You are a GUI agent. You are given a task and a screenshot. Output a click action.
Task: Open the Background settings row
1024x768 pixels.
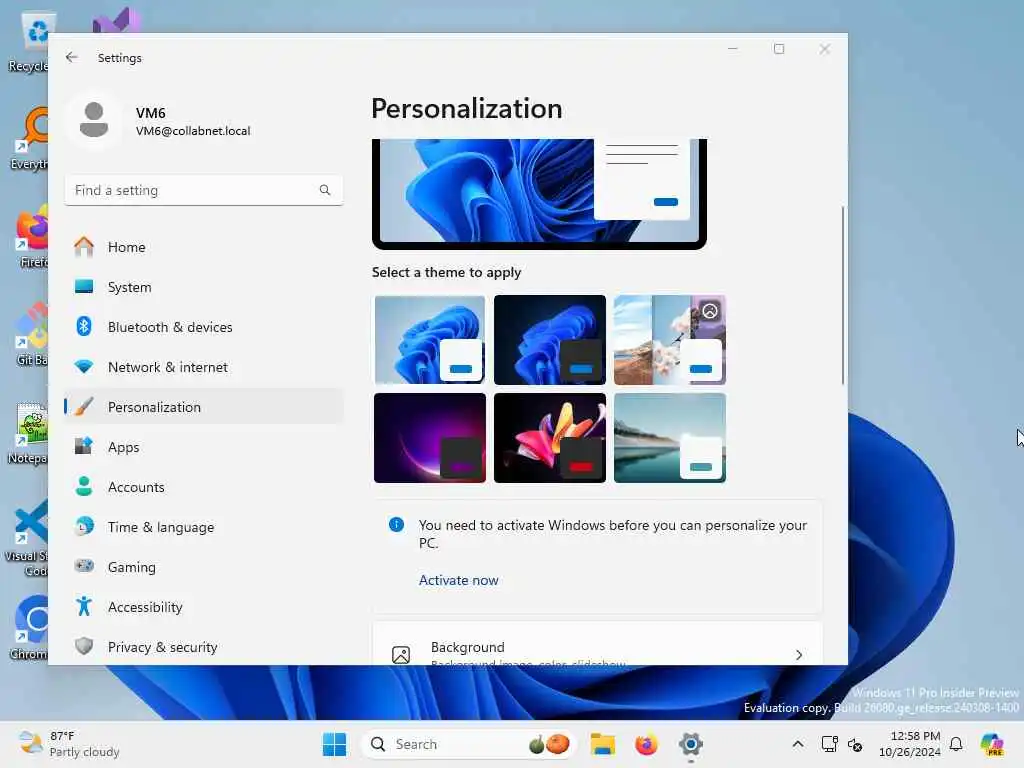[598, 645]
